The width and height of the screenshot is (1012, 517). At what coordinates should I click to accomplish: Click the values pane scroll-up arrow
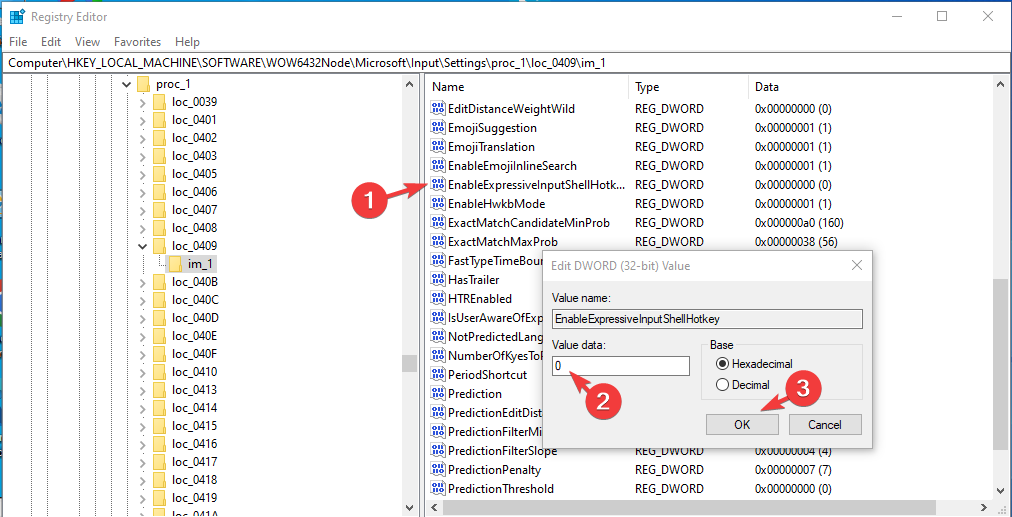1000,85
